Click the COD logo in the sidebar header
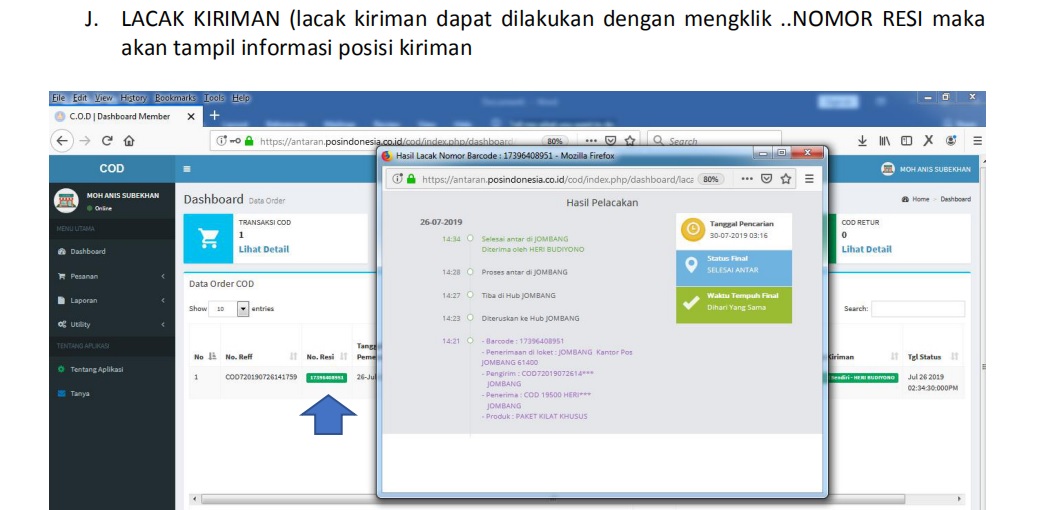This screenshot has width=1055, height=510. pyautogui.click(x=112, y=169)
